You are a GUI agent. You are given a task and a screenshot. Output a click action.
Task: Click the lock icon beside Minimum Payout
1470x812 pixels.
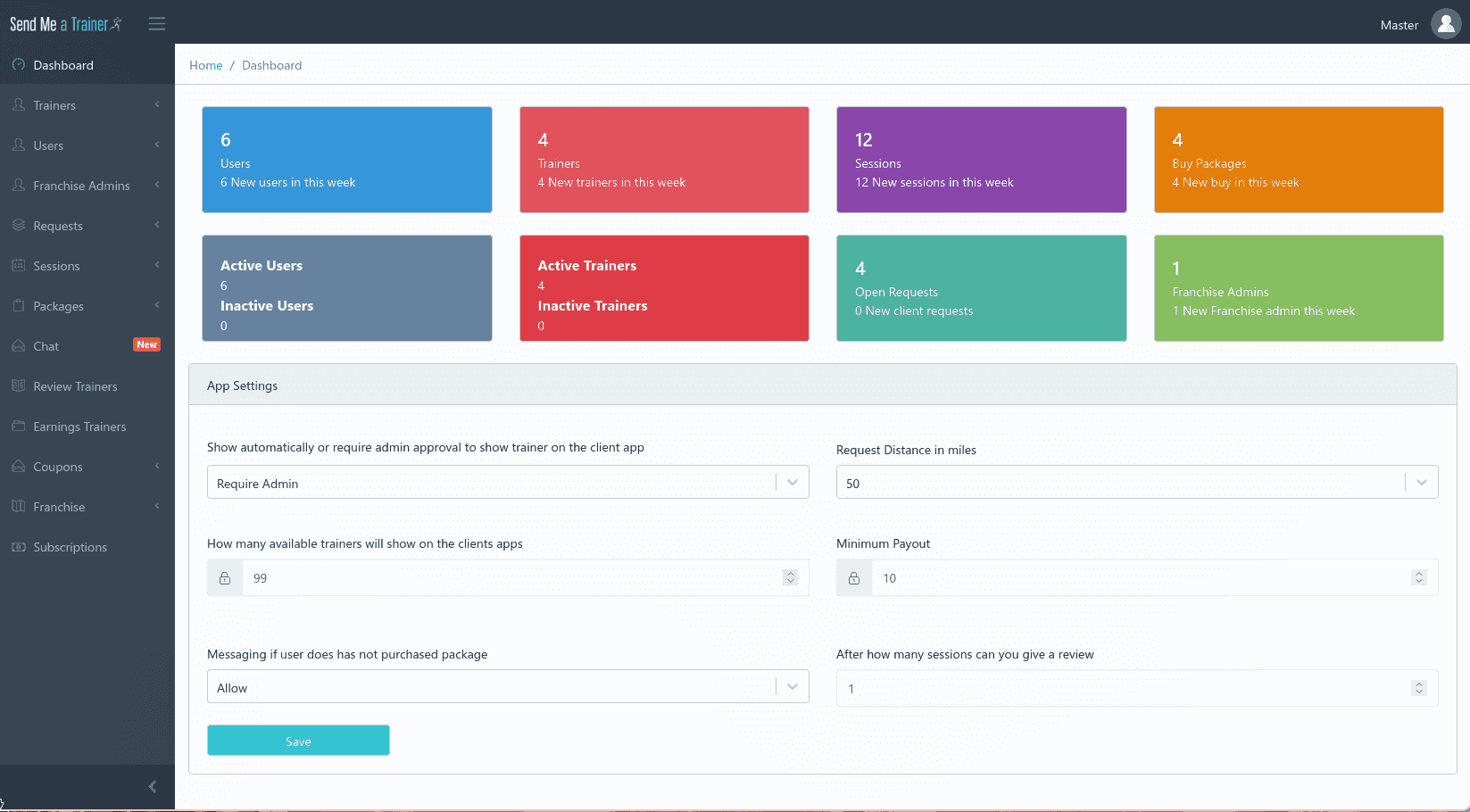pos(854,578)
